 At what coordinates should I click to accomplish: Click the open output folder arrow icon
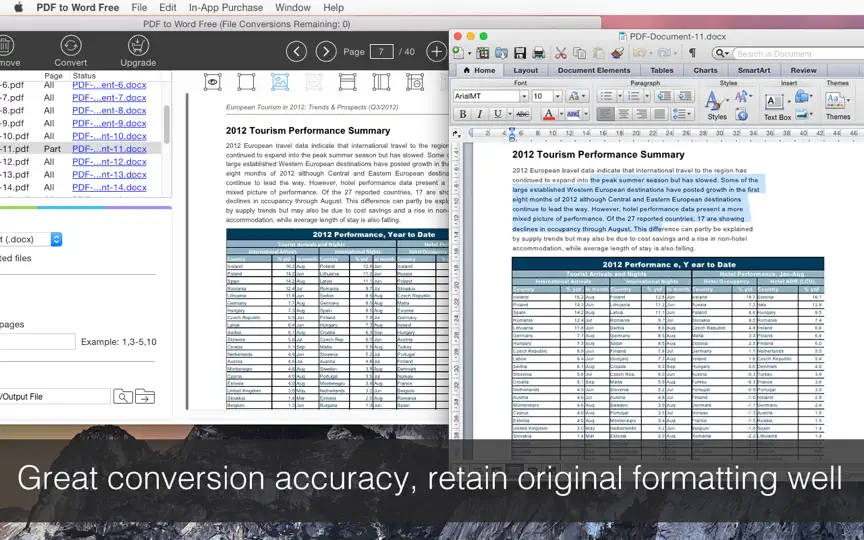coord(145,396)
